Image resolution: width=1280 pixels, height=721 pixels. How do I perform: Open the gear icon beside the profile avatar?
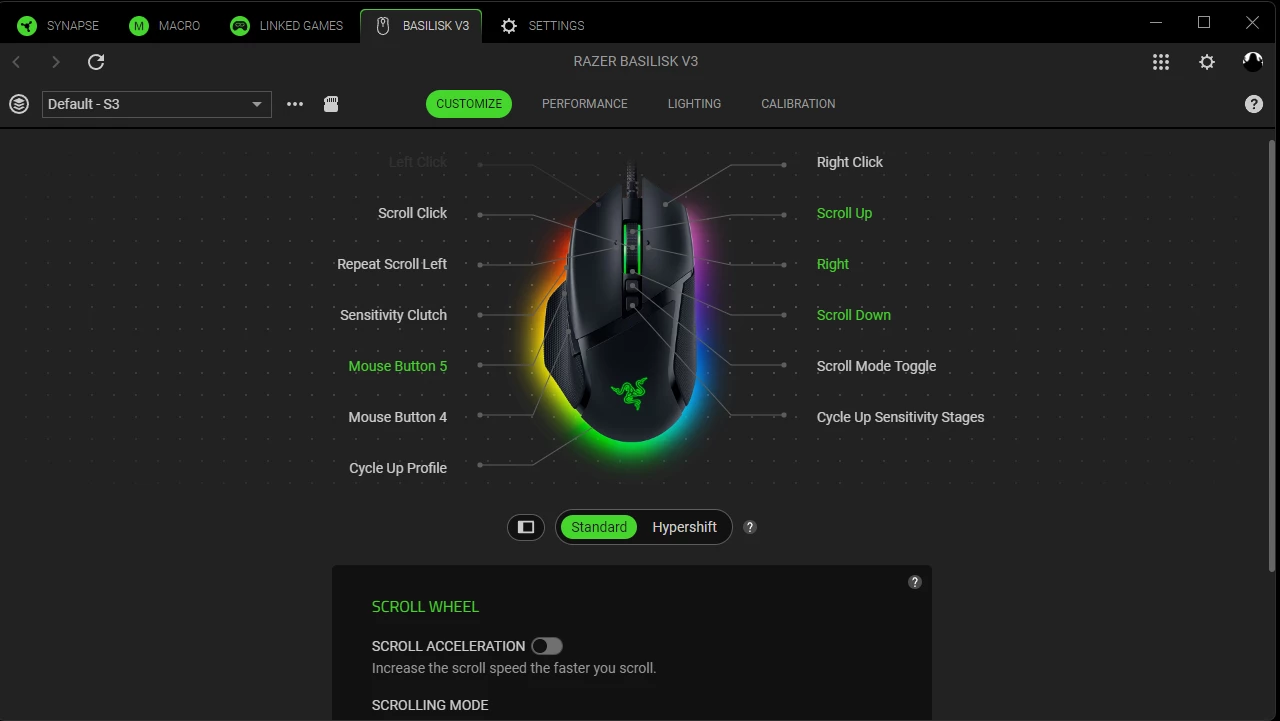(1207, 62)
